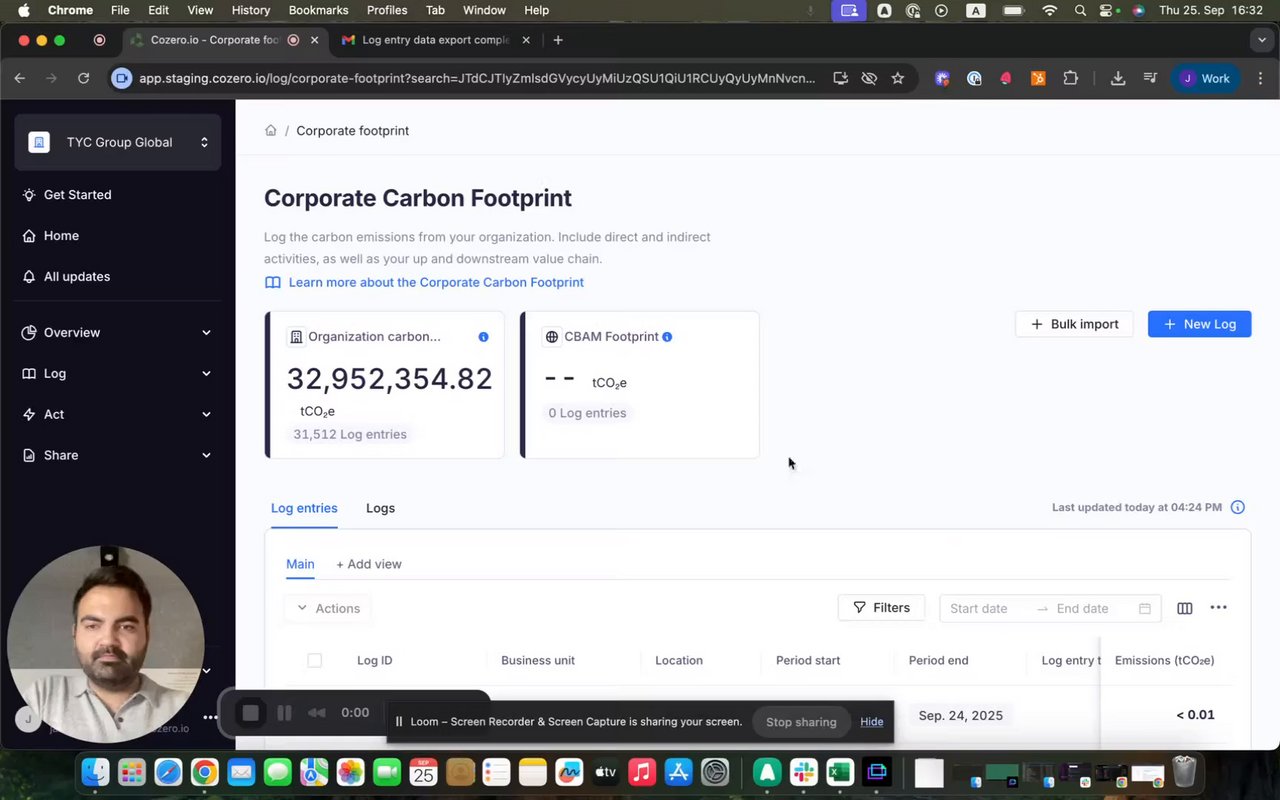
Task: Open the column settings icon in table toolbar
Action: coord(1184,608)
